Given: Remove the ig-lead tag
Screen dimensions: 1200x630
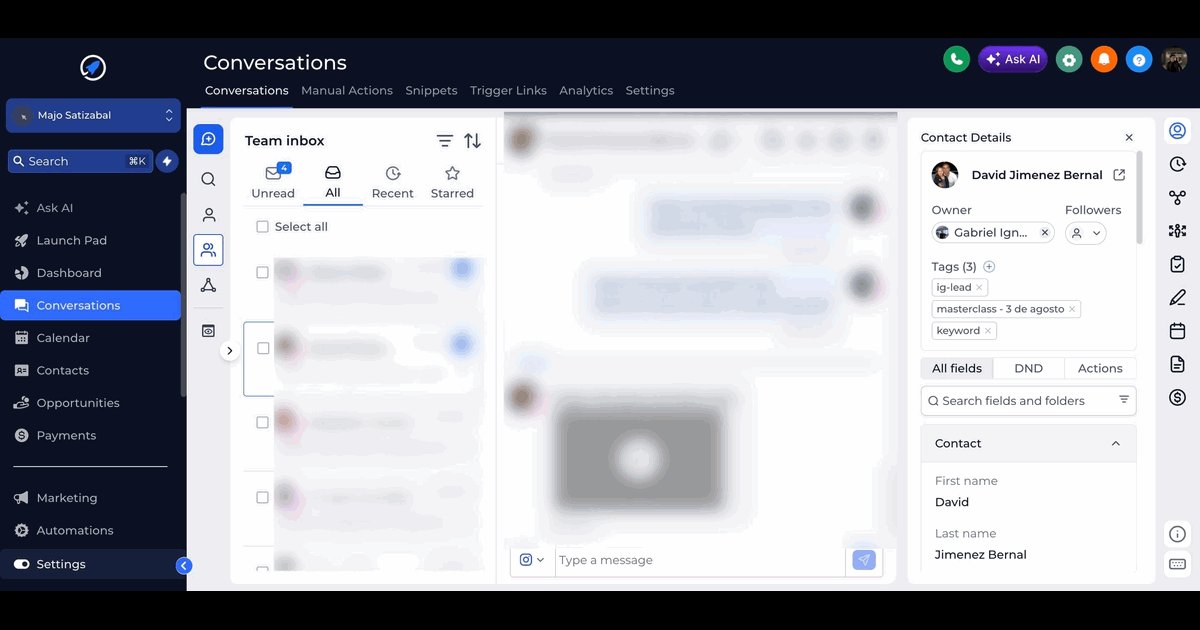Looking at the screenshot, I should pos(979,288).
